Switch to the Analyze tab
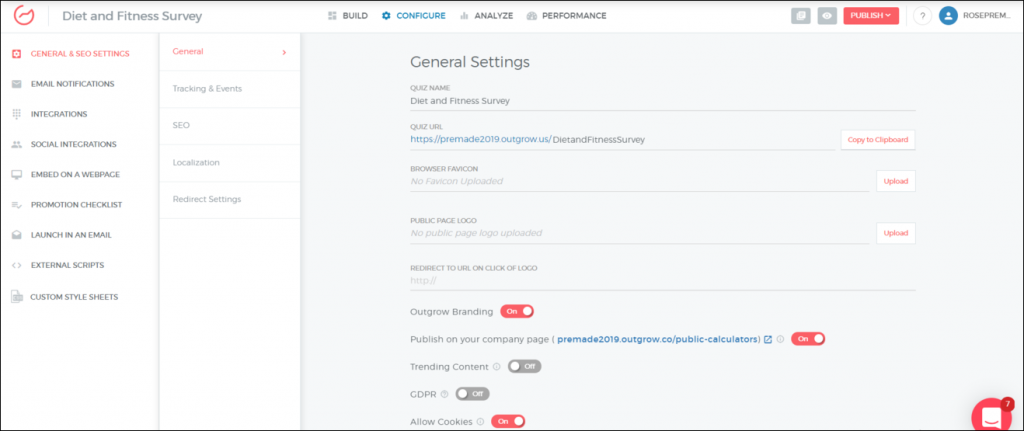Viewport: 1024px width, 431px height. [487, 16]
